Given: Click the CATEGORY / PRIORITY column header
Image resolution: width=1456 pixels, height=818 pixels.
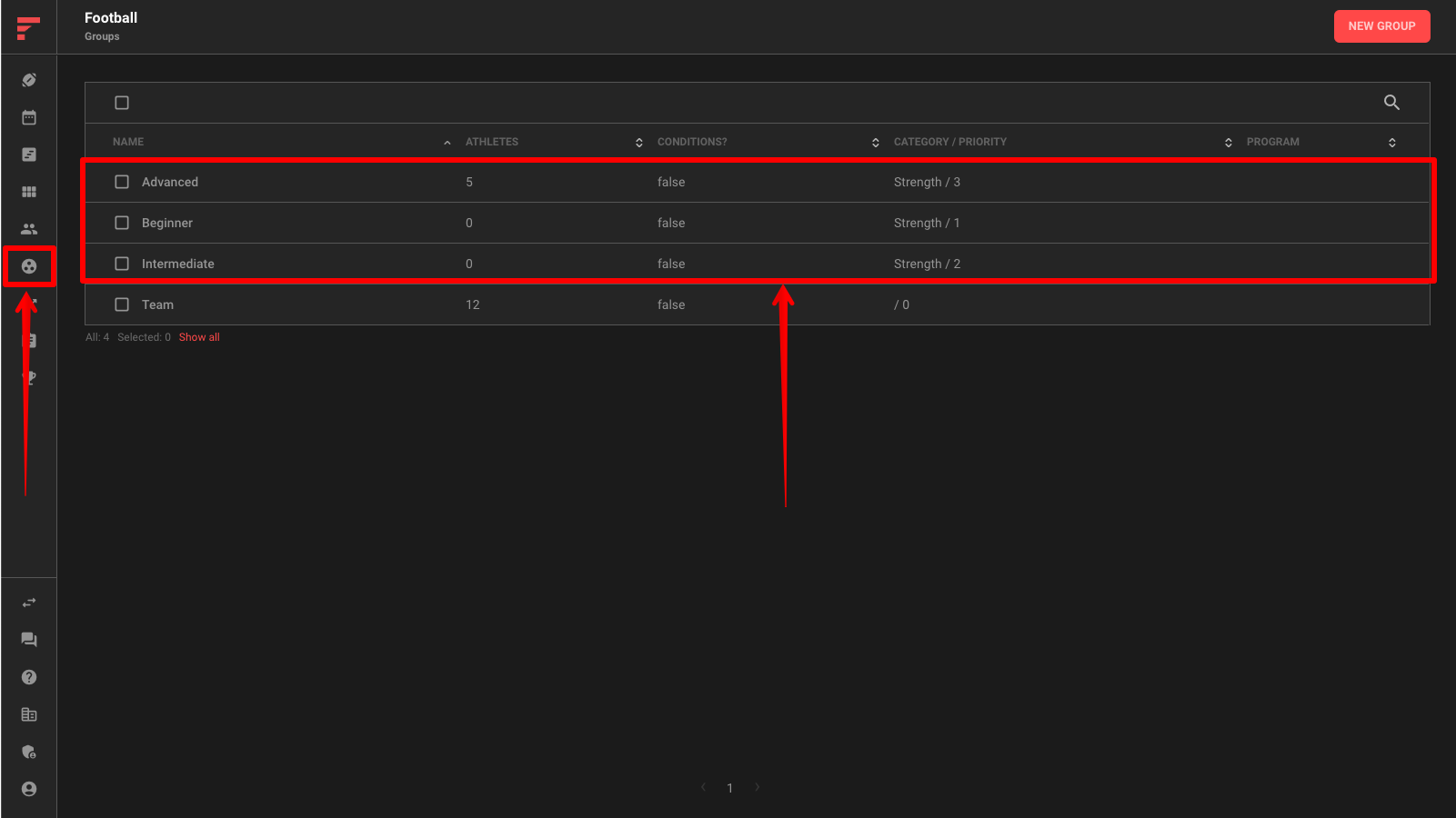Looking at the screenshot, I should tap(950, 142).
